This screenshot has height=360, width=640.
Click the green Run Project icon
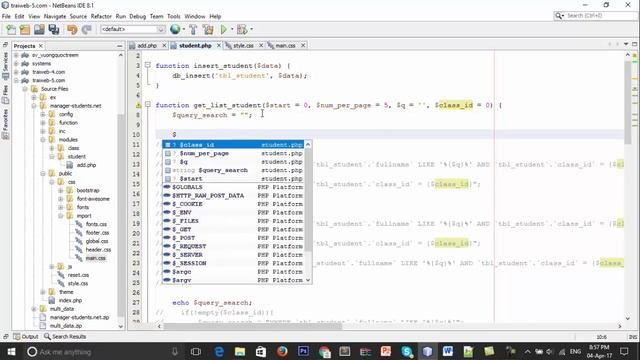pyautogui.click(x=223, y=29)
